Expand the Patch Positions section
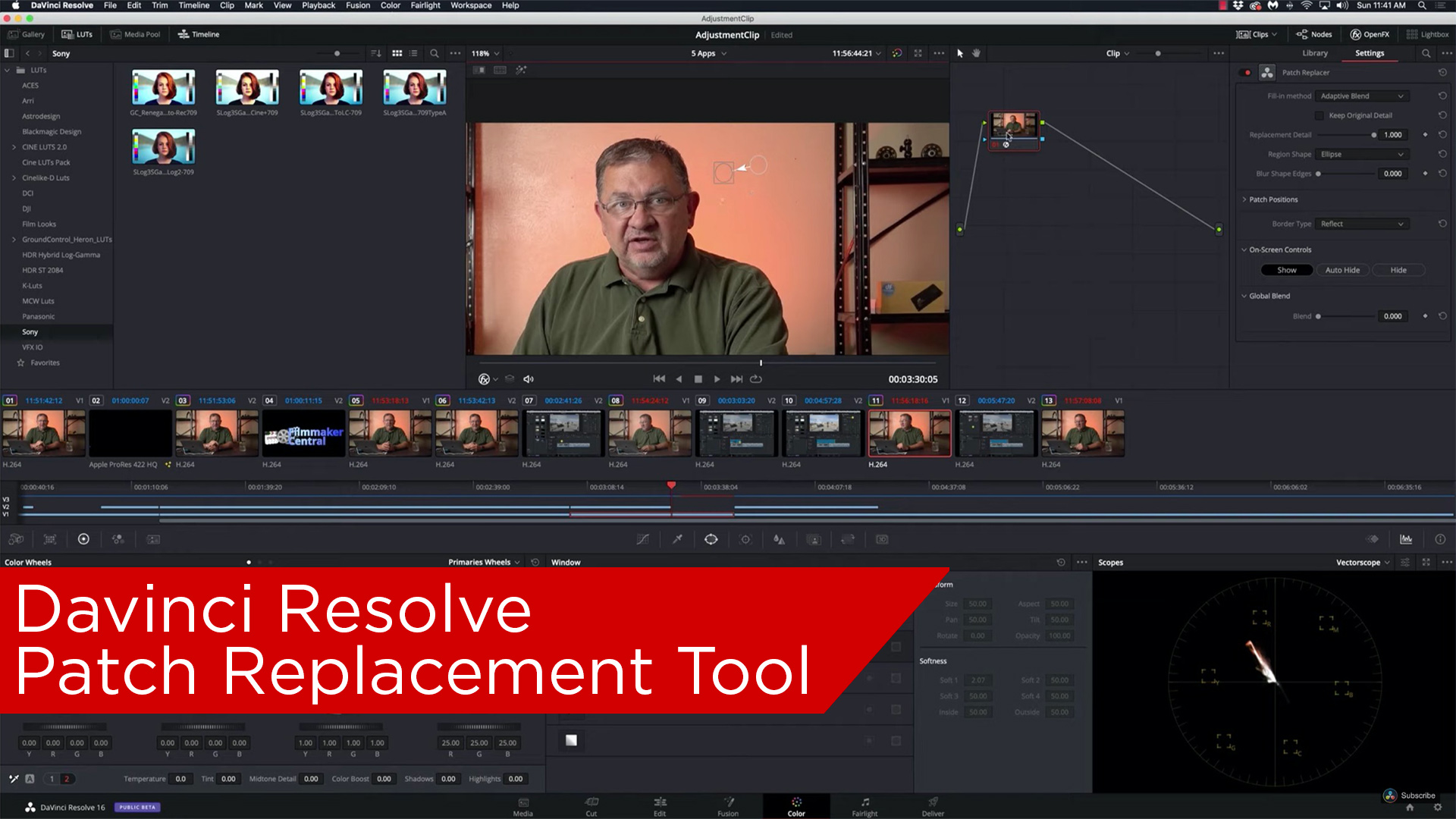The width and height of the screenshot is (1456, 819). [x=1272, y=199]
